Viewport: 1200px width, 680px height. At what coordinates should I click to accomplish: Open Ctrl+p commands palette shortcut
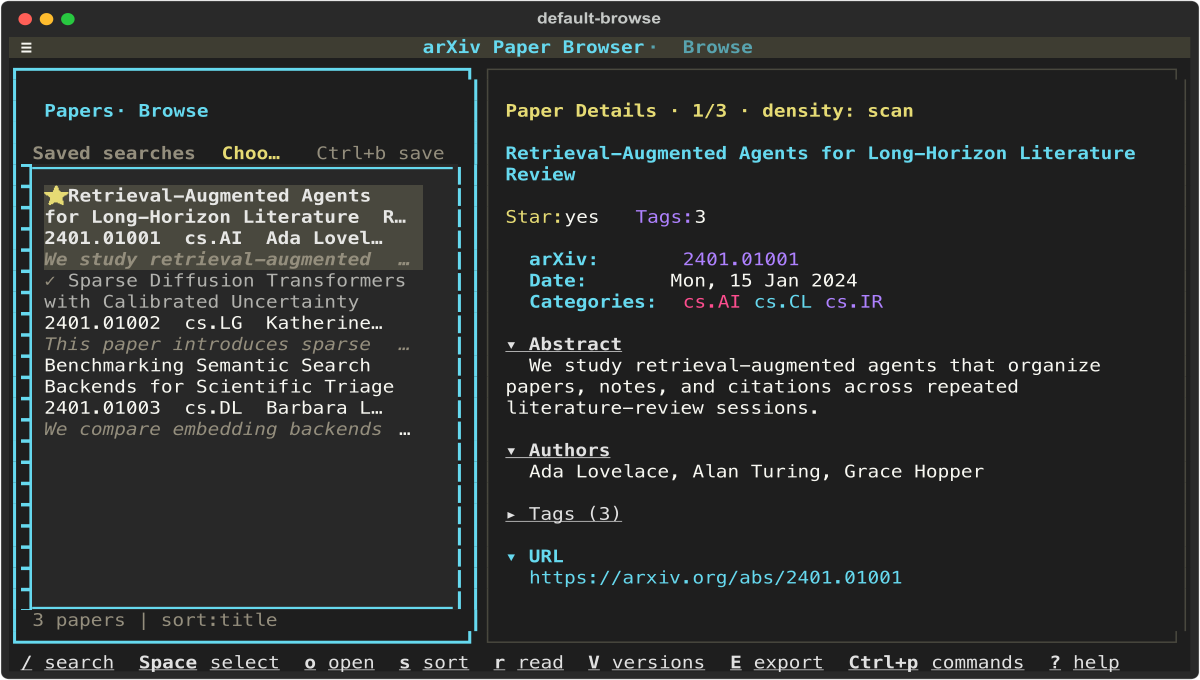[936, 662]
